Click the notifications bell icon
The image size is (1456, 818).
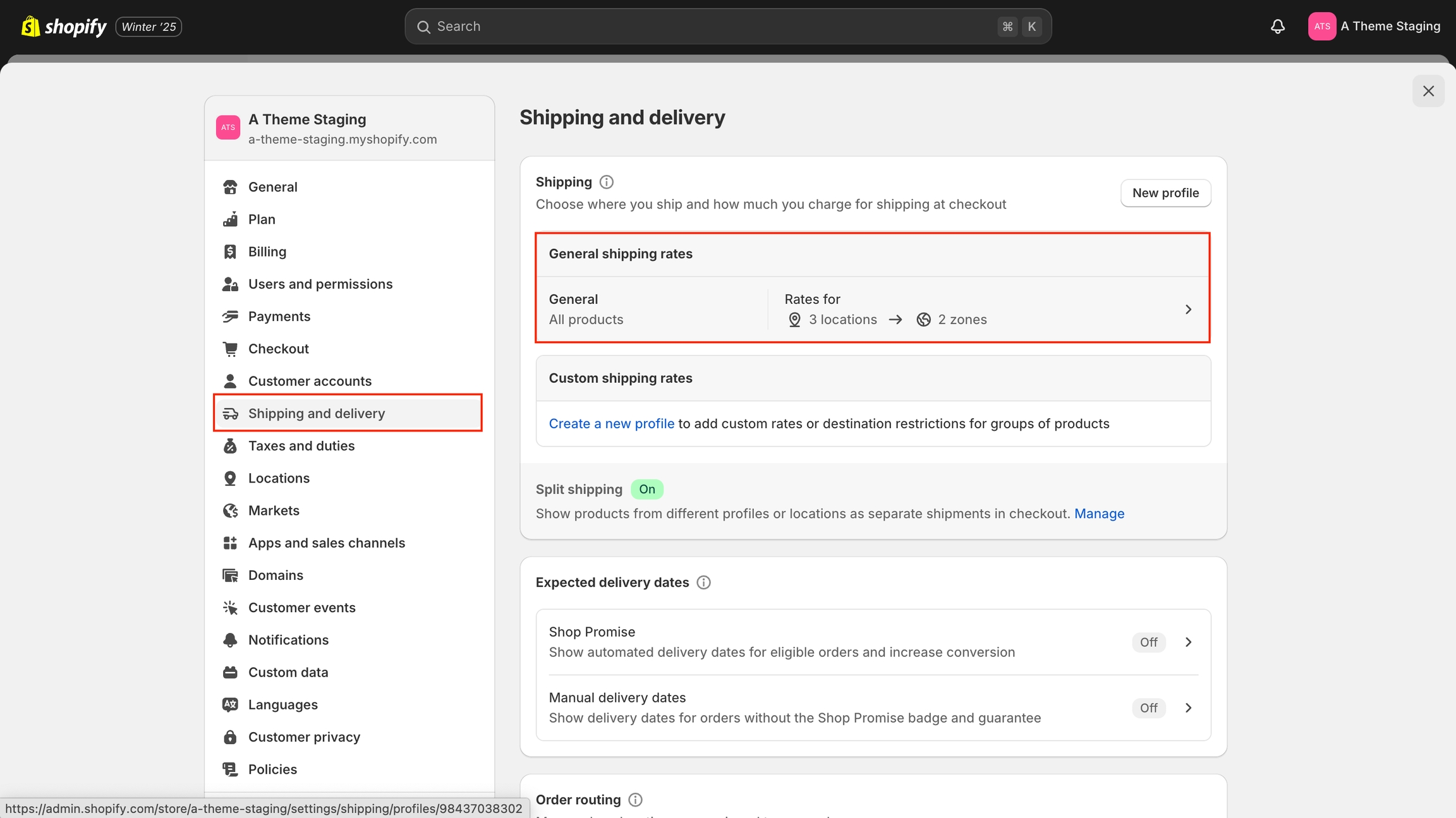tap(1277, 27)
